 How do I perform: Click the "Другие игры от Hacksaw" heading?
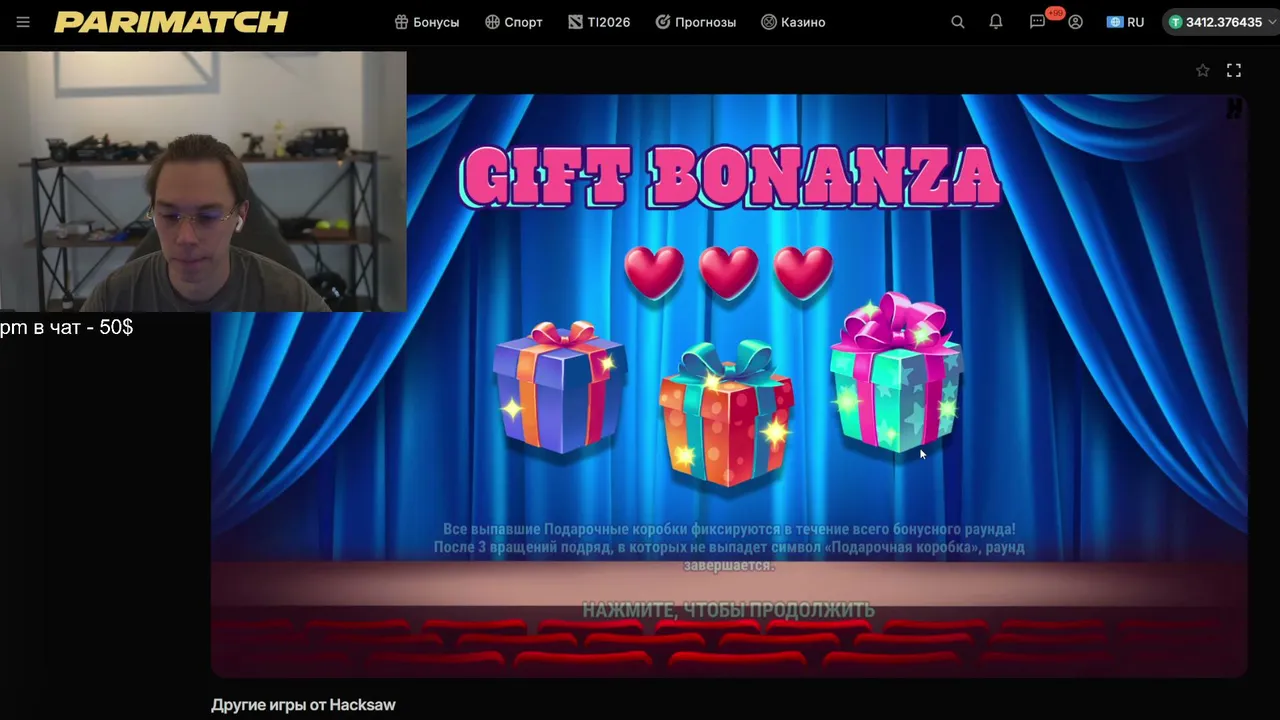tap(303, 705)
